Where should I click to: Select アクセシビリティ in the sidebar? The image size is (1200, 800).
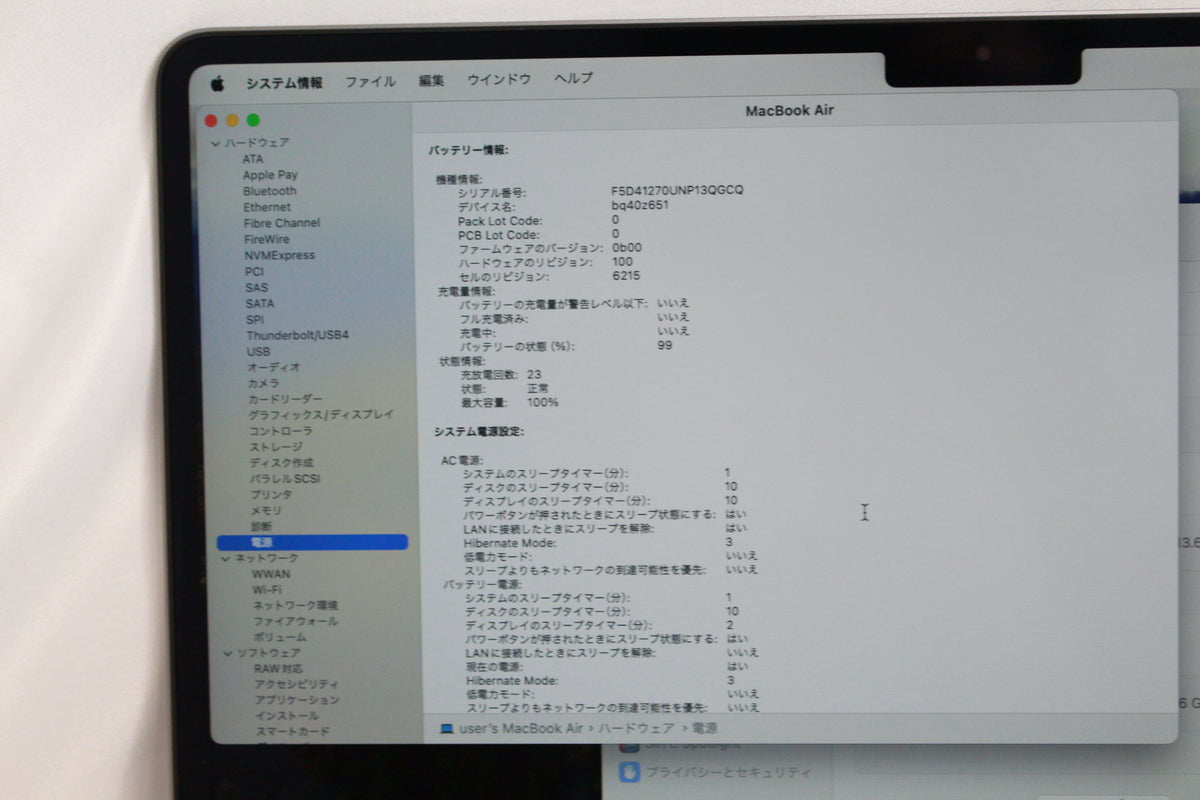(296, 684)
